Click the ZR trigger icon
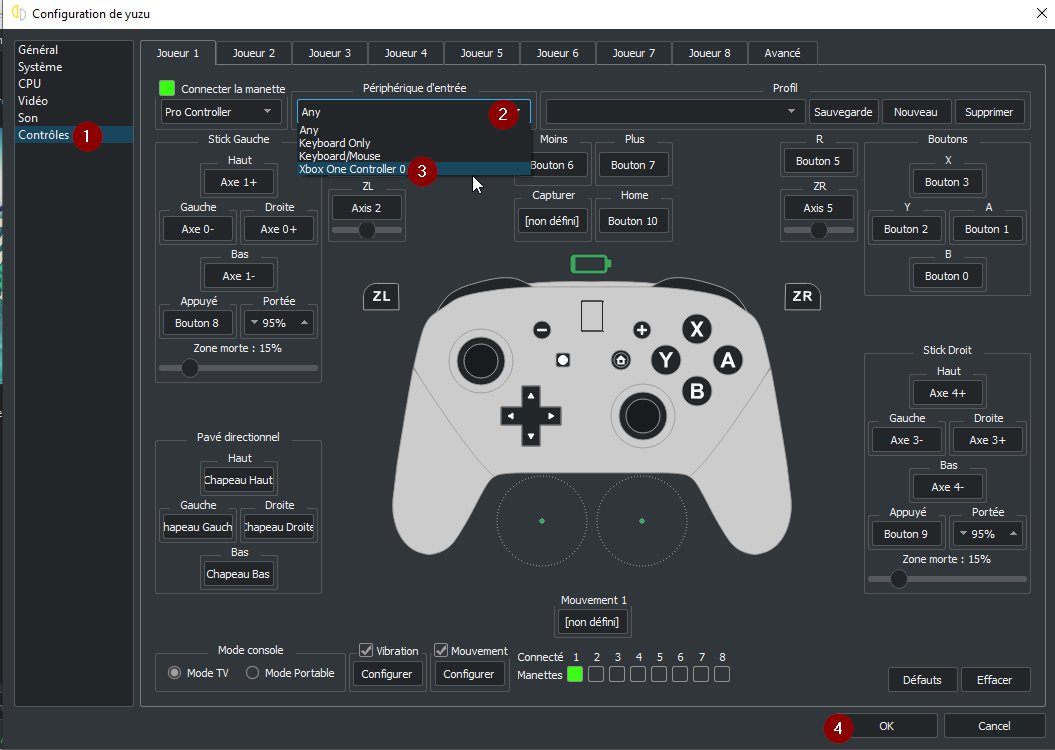The height and width of the screenshot is (750, 1055). click(x=802, y=296)
